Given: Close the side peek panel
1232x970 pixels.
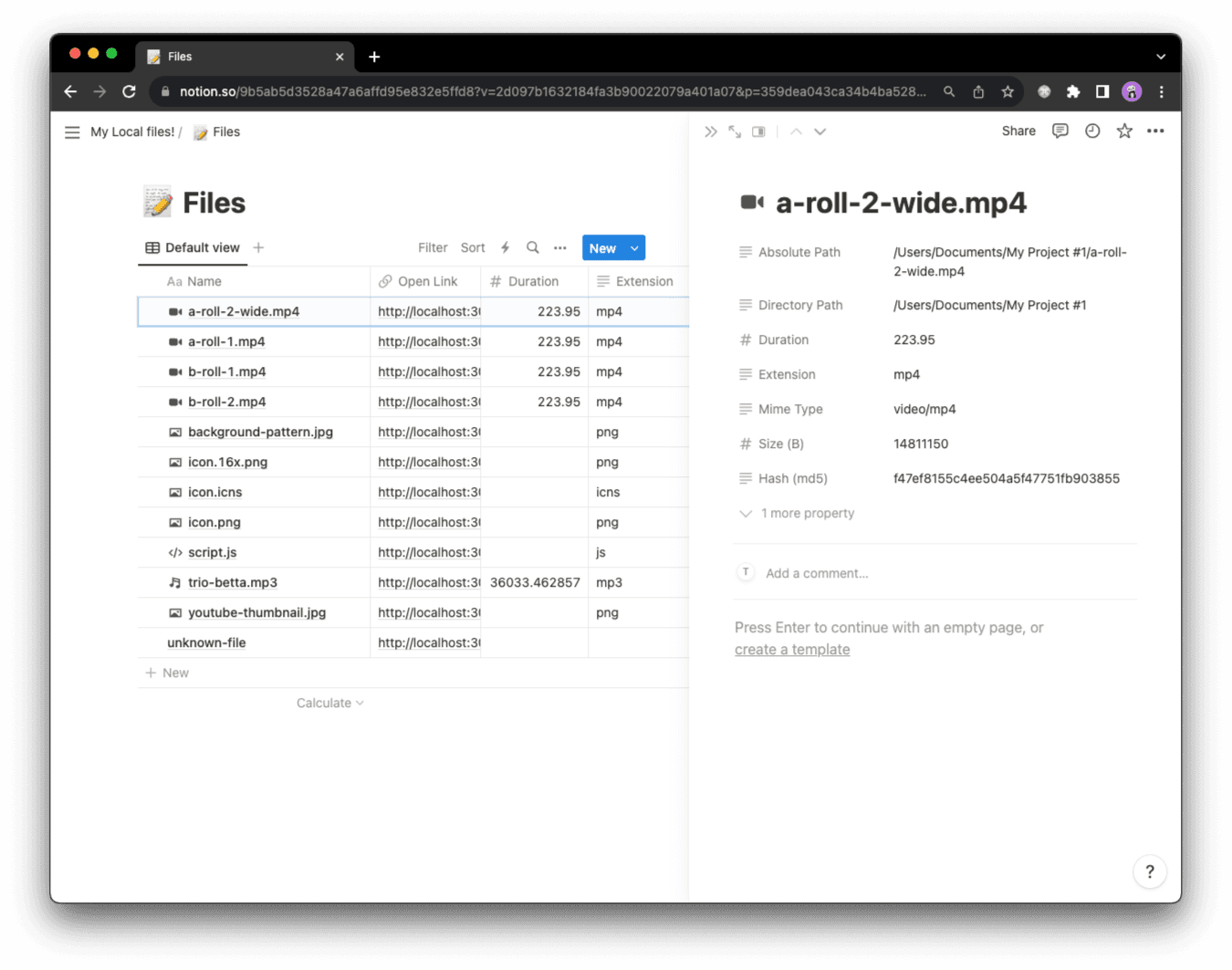Looking at the screenshot, I should pos(710,132).
